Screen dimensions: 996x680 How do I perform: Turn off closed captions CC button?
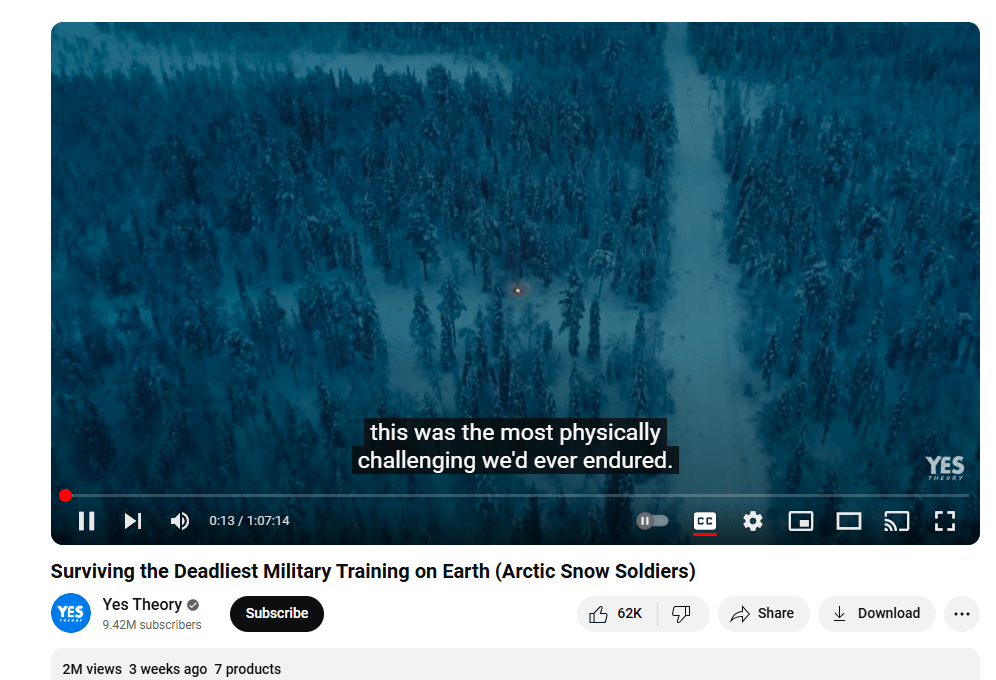coord(705,521)
